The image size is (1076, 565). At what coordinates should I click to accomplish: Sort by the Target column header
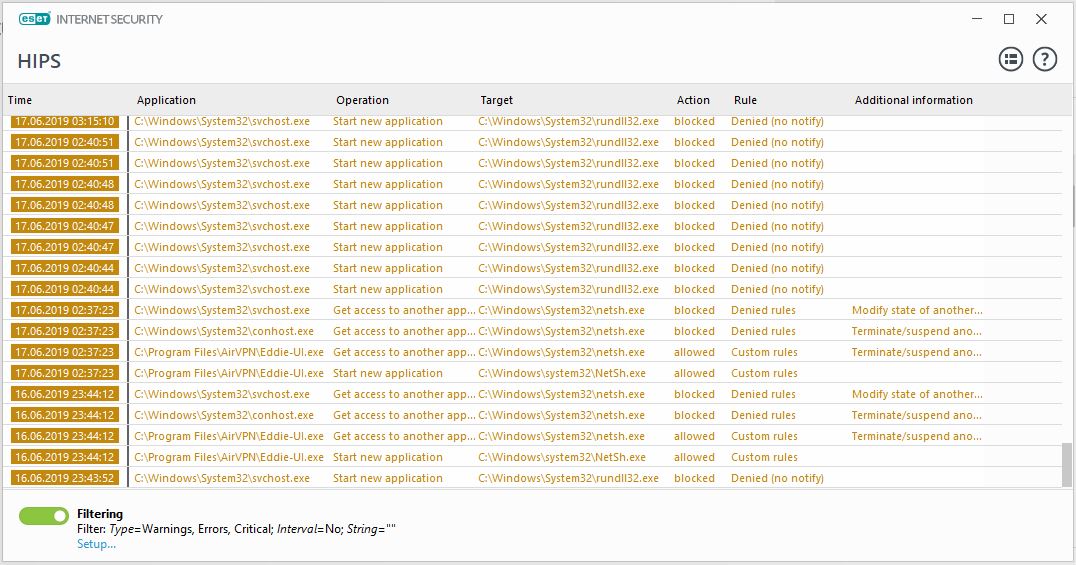496,100
